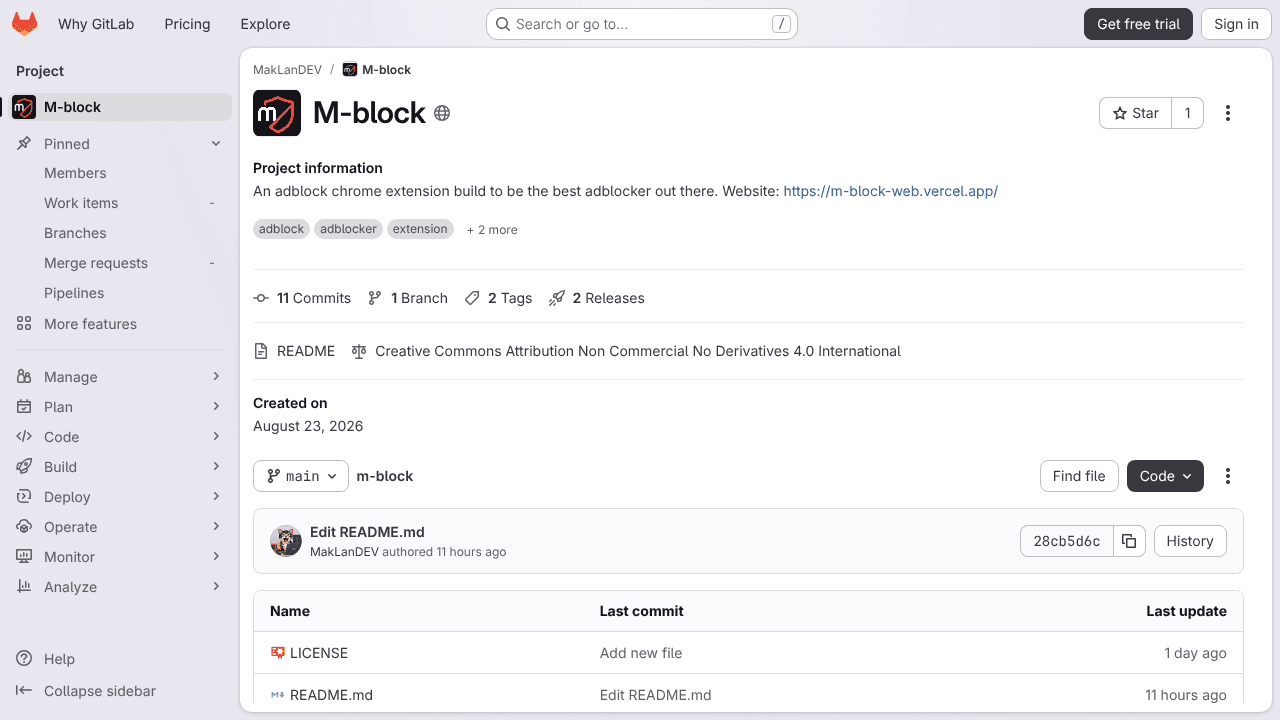Click the license scales icon

[x=359, y=351]
